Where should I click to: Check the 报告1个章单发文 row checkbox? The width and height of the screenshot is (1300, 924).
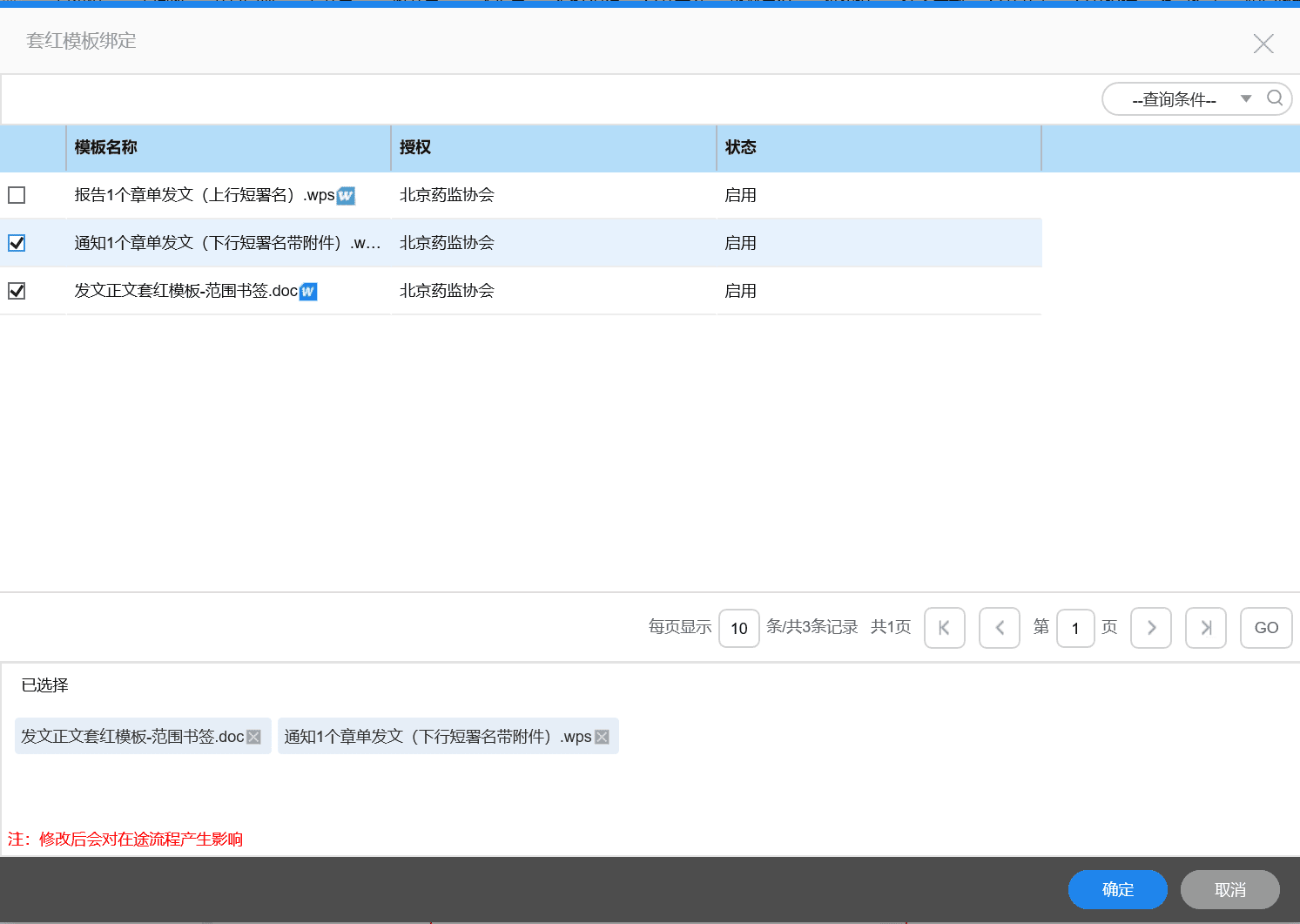(x=17, y=195)
